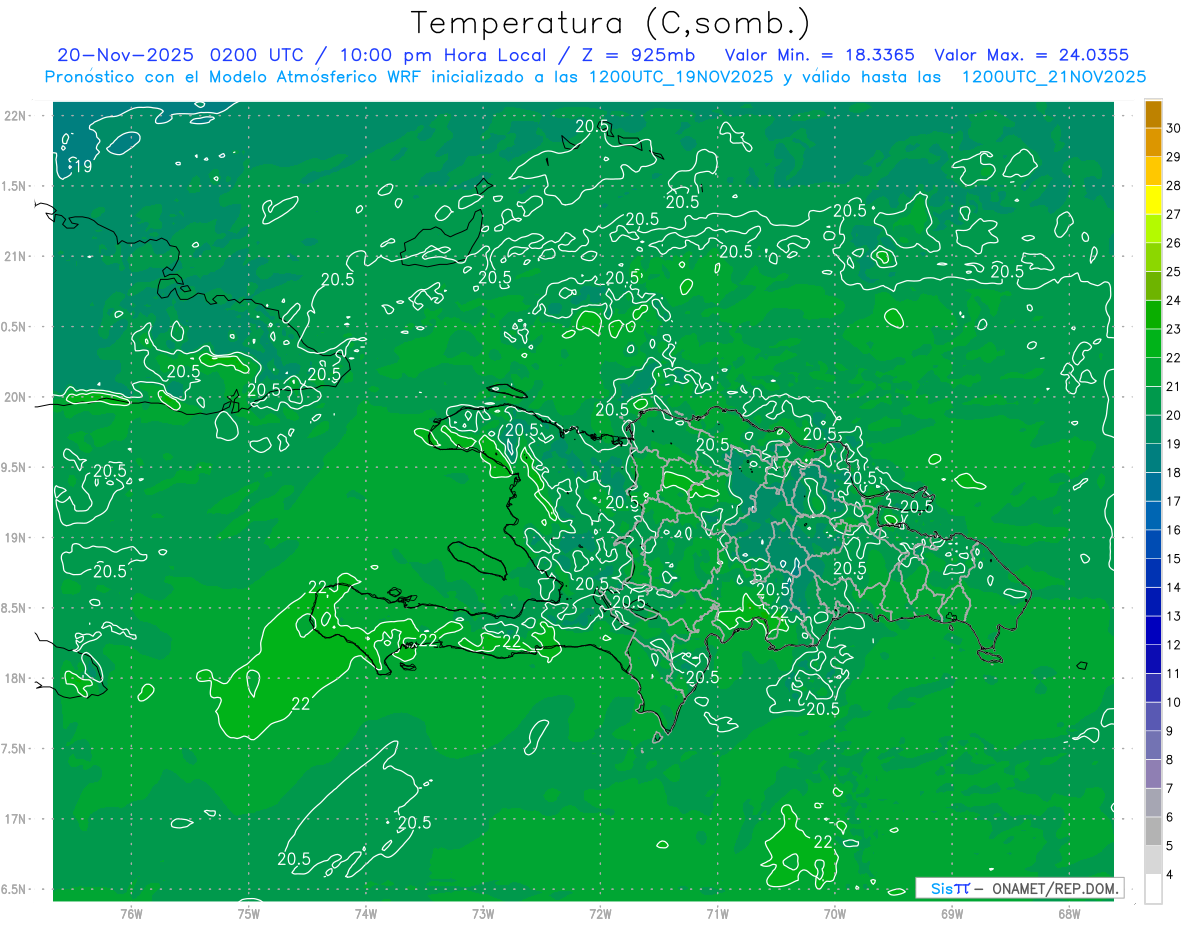
Task: Click the yellow swatch between 27 and 28
Action: click(1154, 200)
